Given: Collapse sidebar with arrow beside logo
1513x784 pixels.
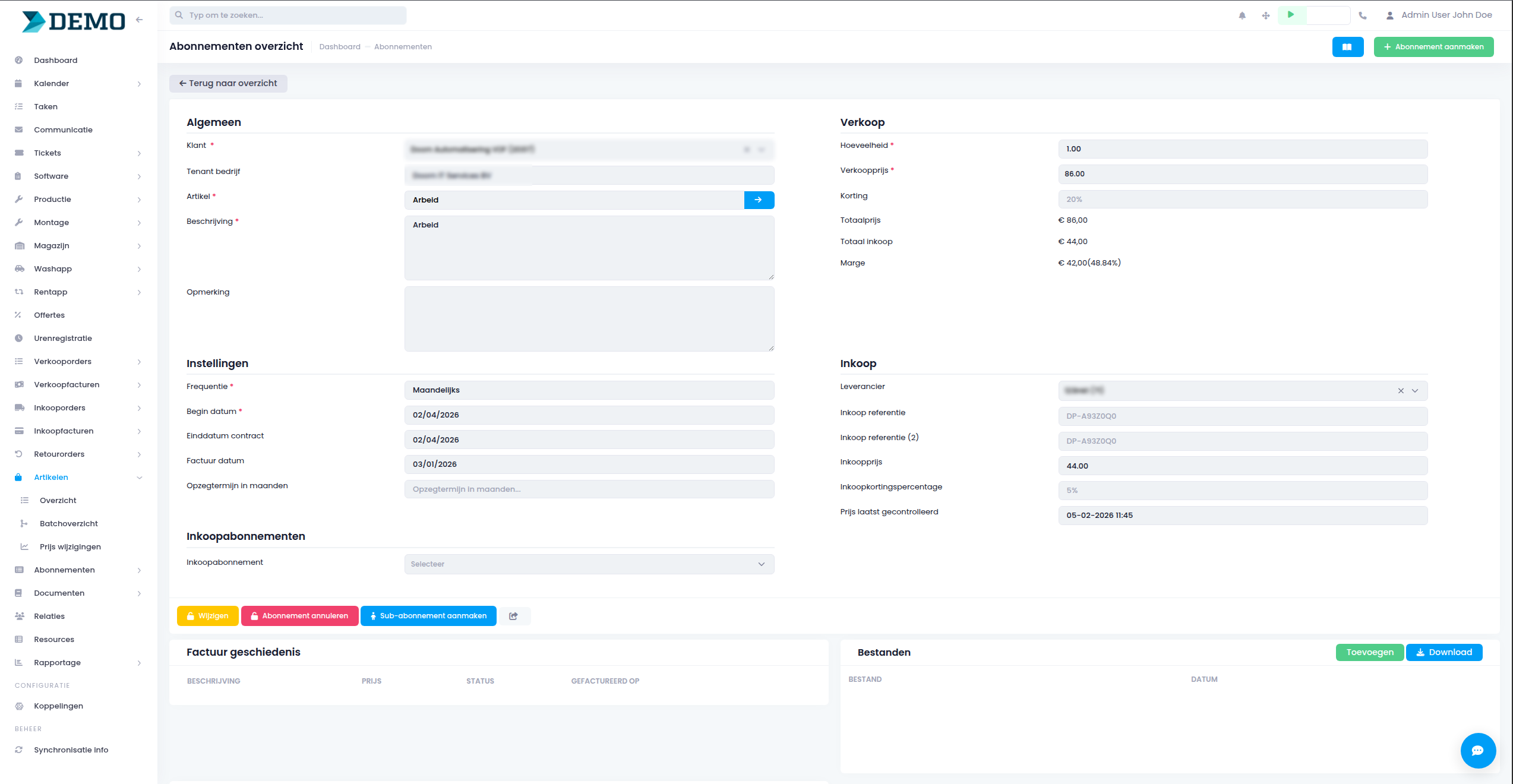Looking at the screenshot, I should tap(140, 20).
